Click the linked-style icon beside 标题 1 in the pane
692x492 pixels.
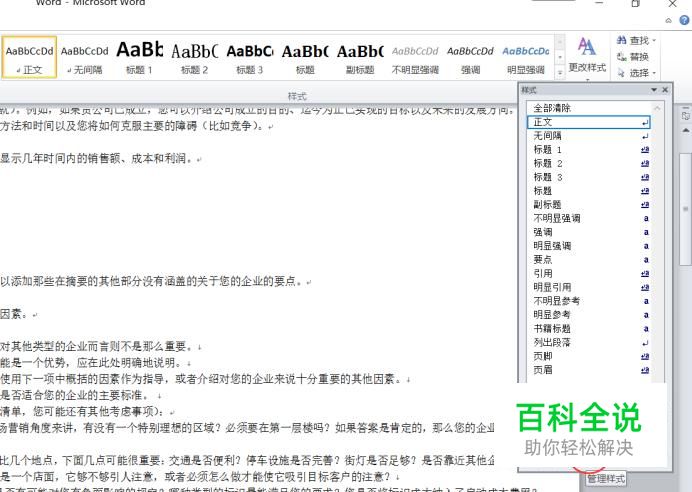click(645, 150)
